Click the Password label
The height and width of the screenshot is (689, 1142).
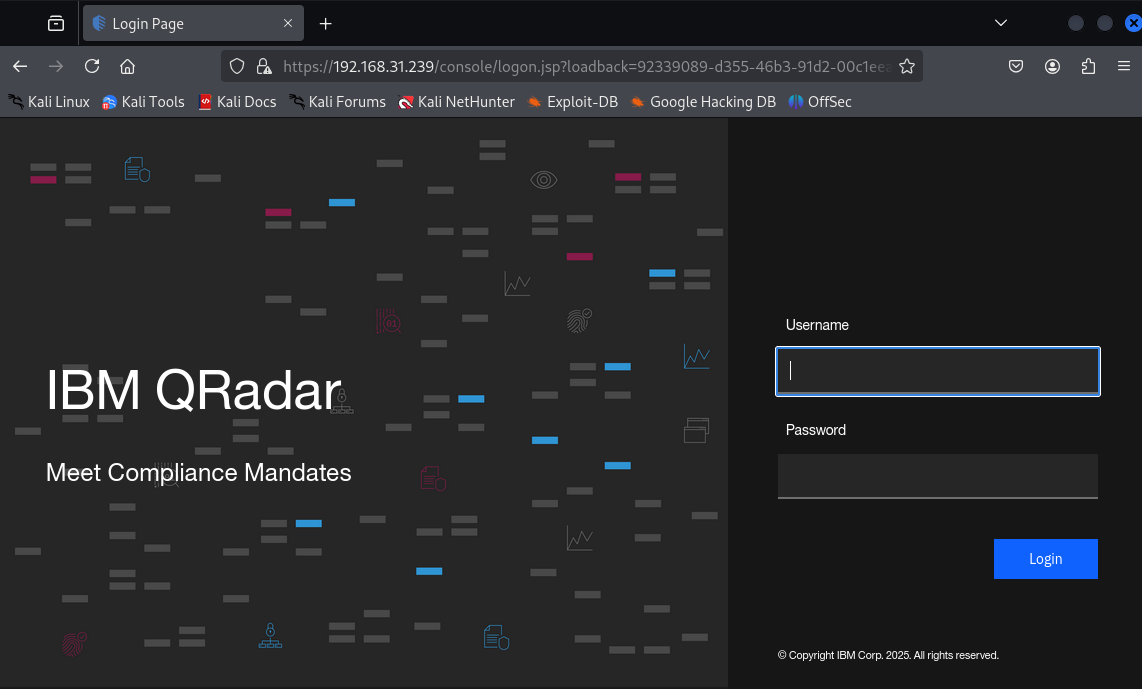[816, 430]
